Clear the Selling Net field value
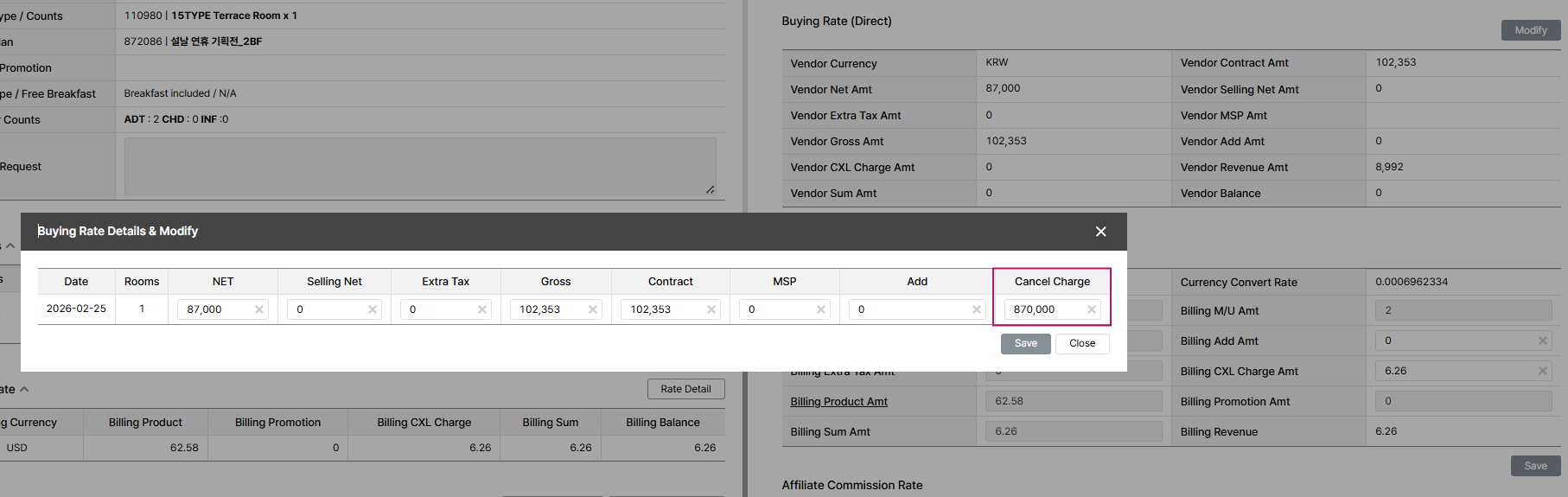Image resolution: width=1568 pixels, height=497 pixels. (x=373, y=309)
